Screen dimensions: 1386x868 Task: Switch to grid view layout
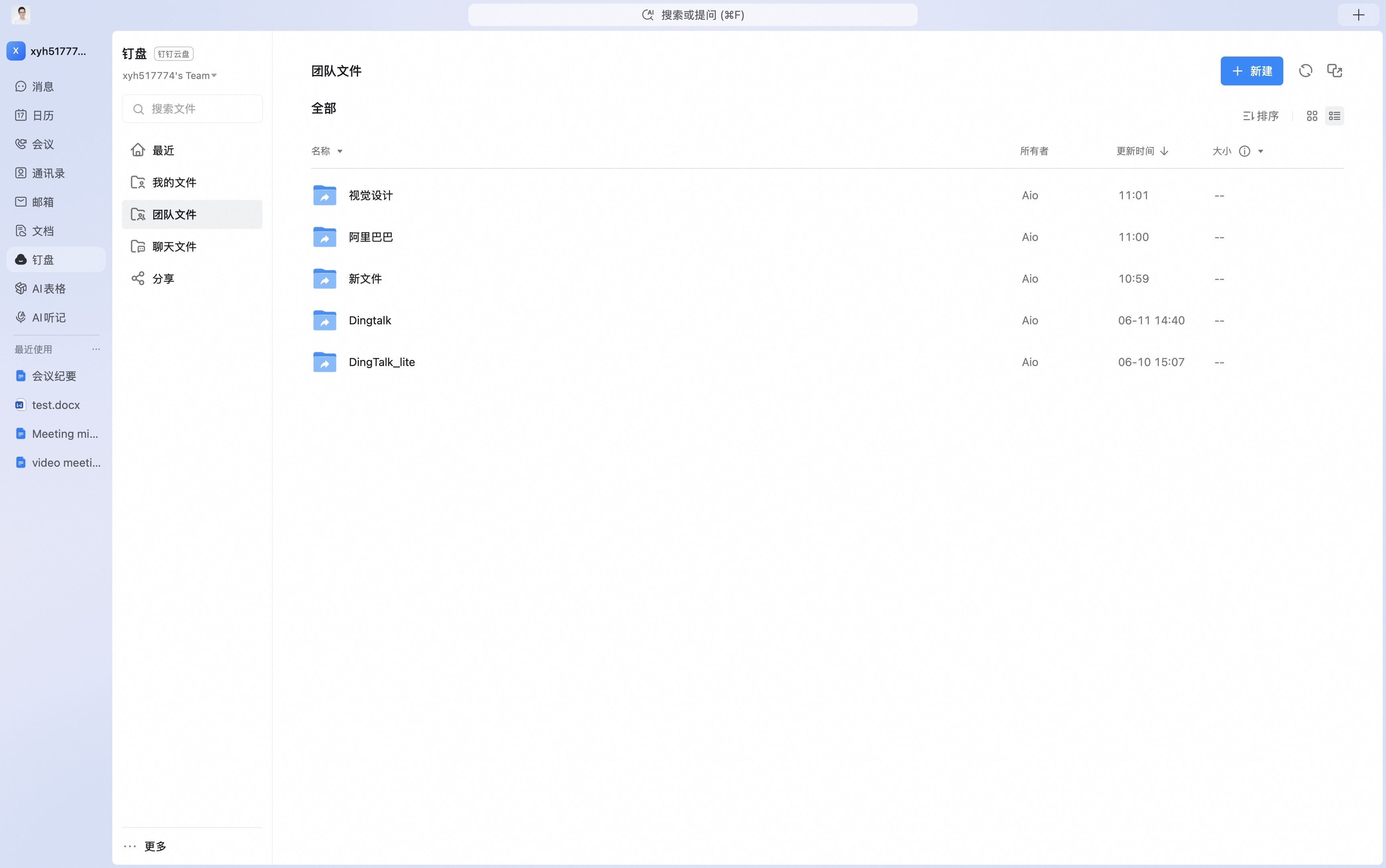coord(1311,116)
